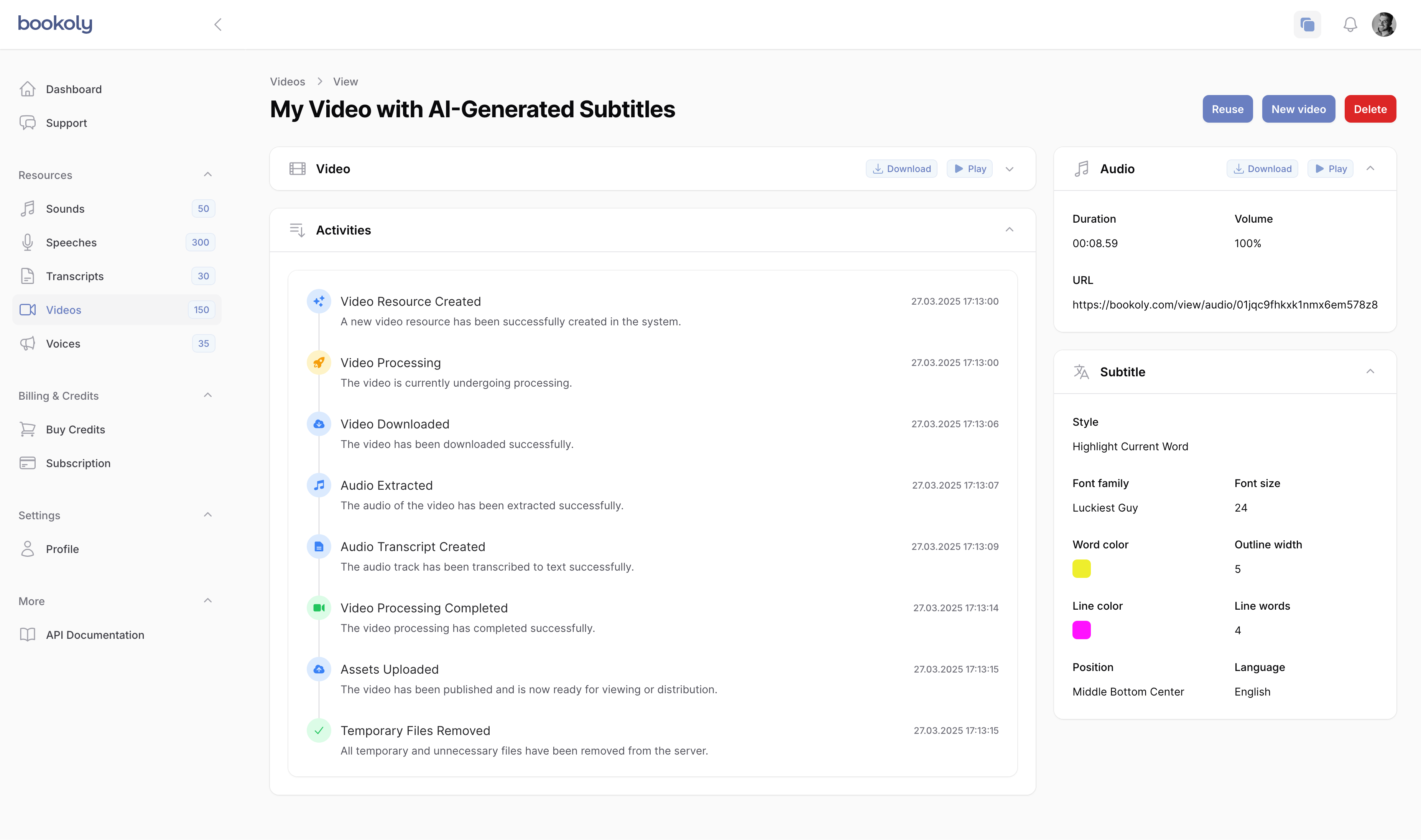
Task: Click the notification bell icon
Action: coord(1350,25)
